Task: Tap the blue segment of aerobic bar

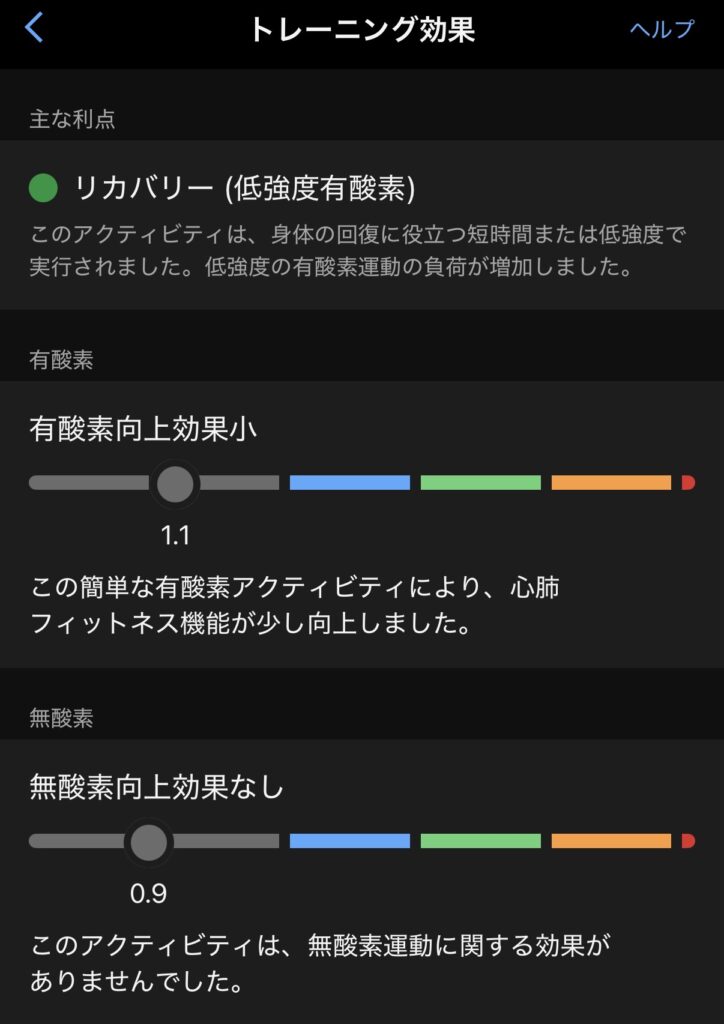Action: click(x=350, y=483)
